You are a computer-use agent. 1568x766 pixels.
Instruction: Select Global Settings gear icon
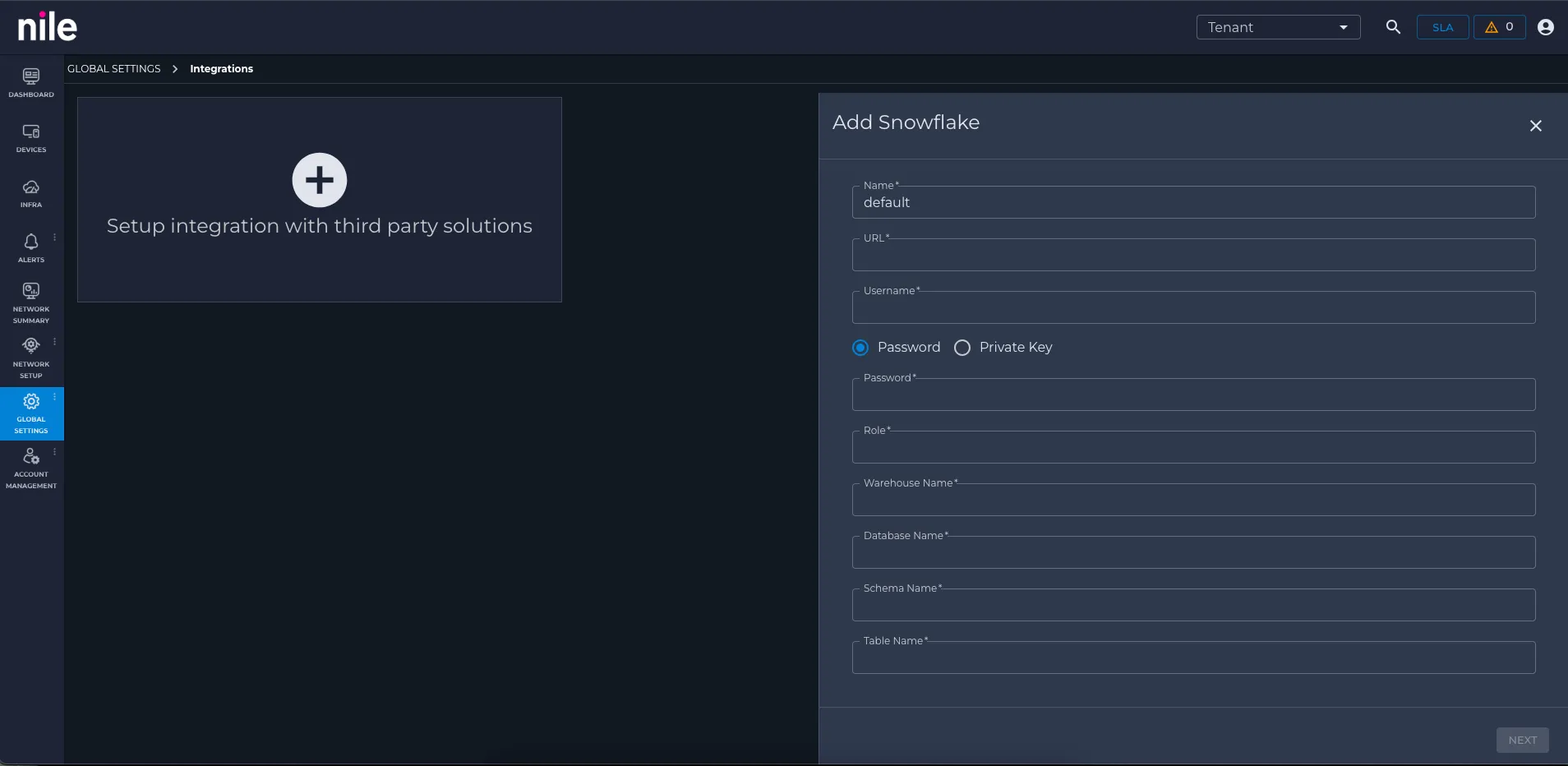(31, 402)
